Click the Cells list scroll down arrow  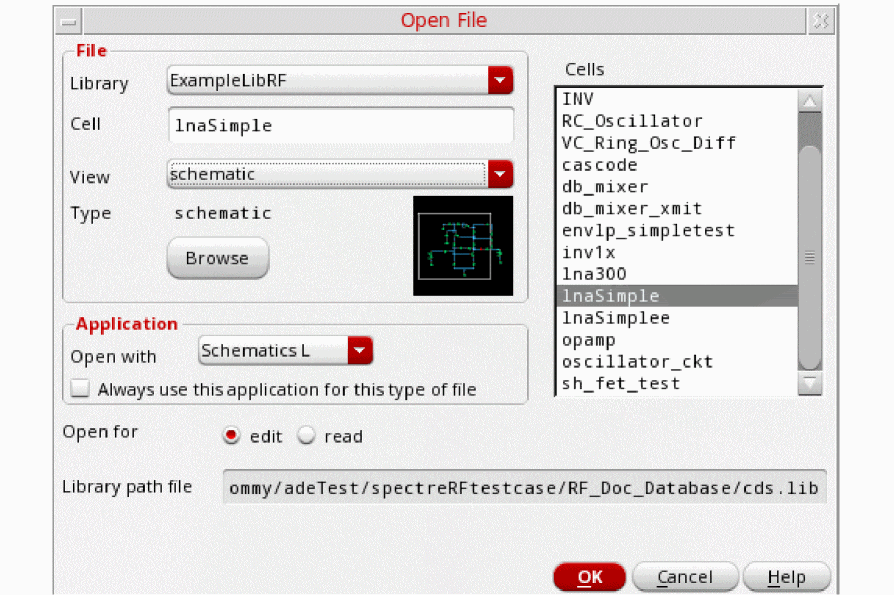click(x=810, y=383)
